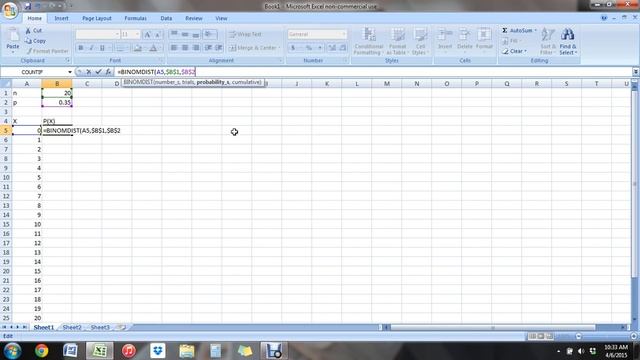Click in the formula bar input
Viewport: 640px width, 360px height.
[373, 72]
